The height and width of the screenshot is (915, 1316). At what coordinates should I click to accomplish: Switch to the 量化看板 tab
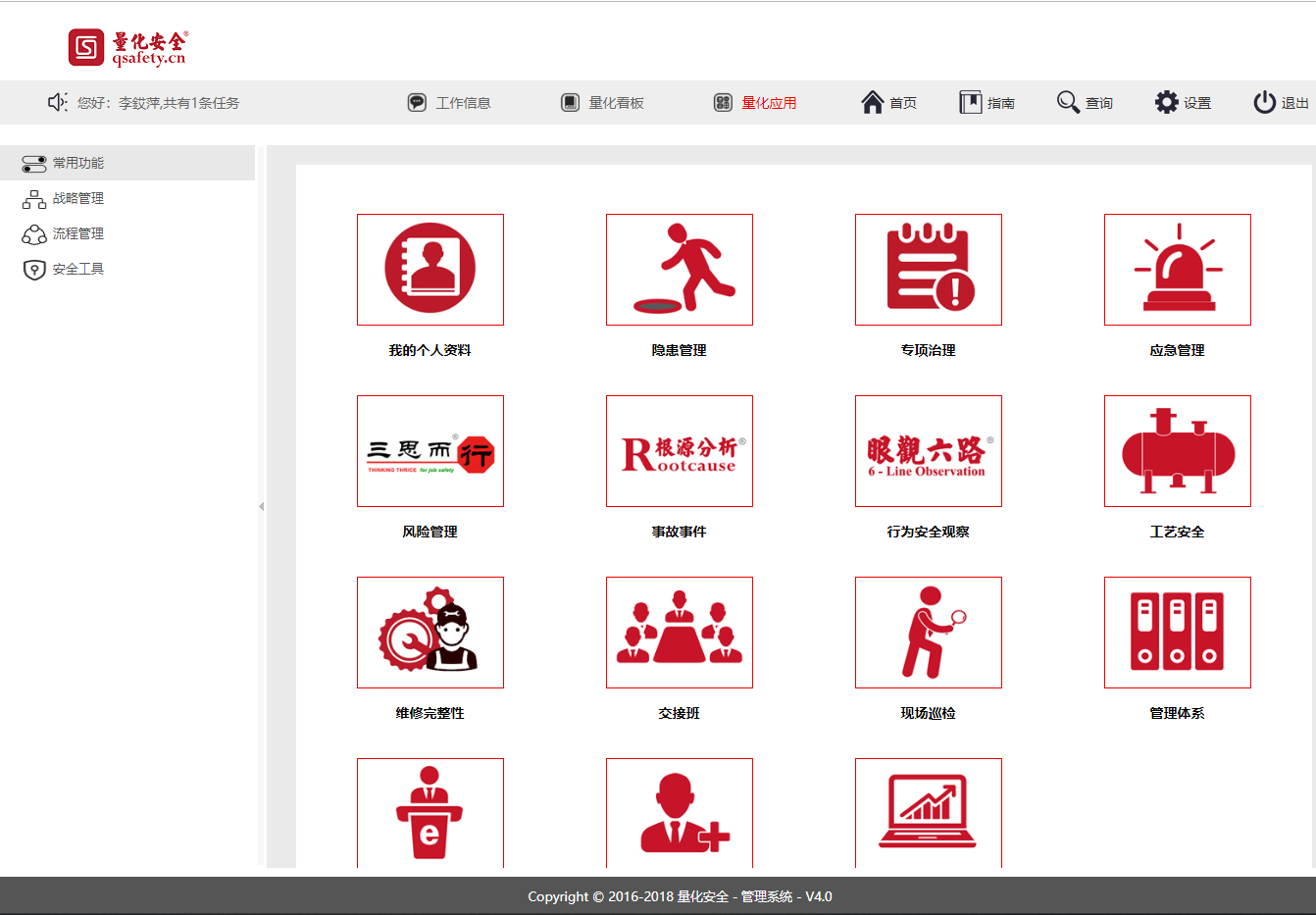tap(603, 103)
